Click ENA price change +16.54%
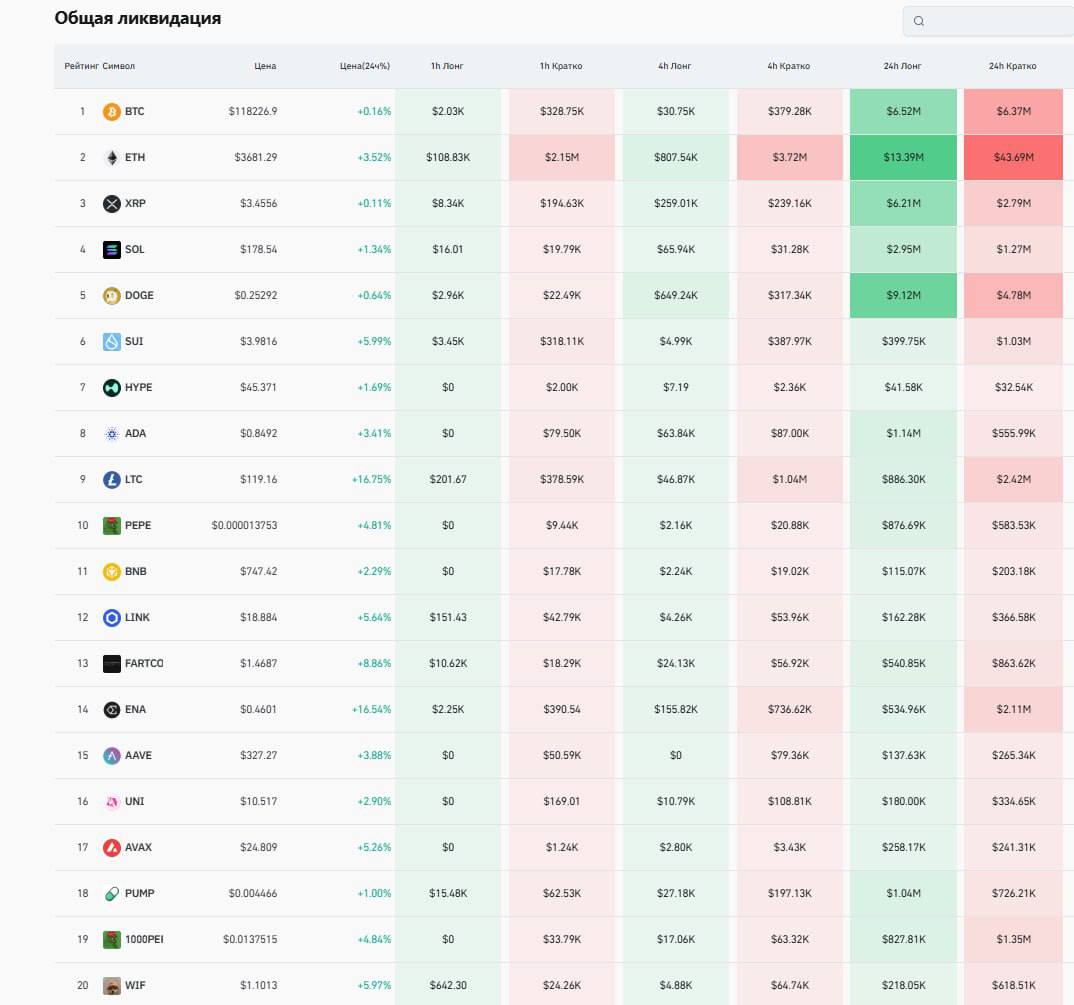 point(371,709)
